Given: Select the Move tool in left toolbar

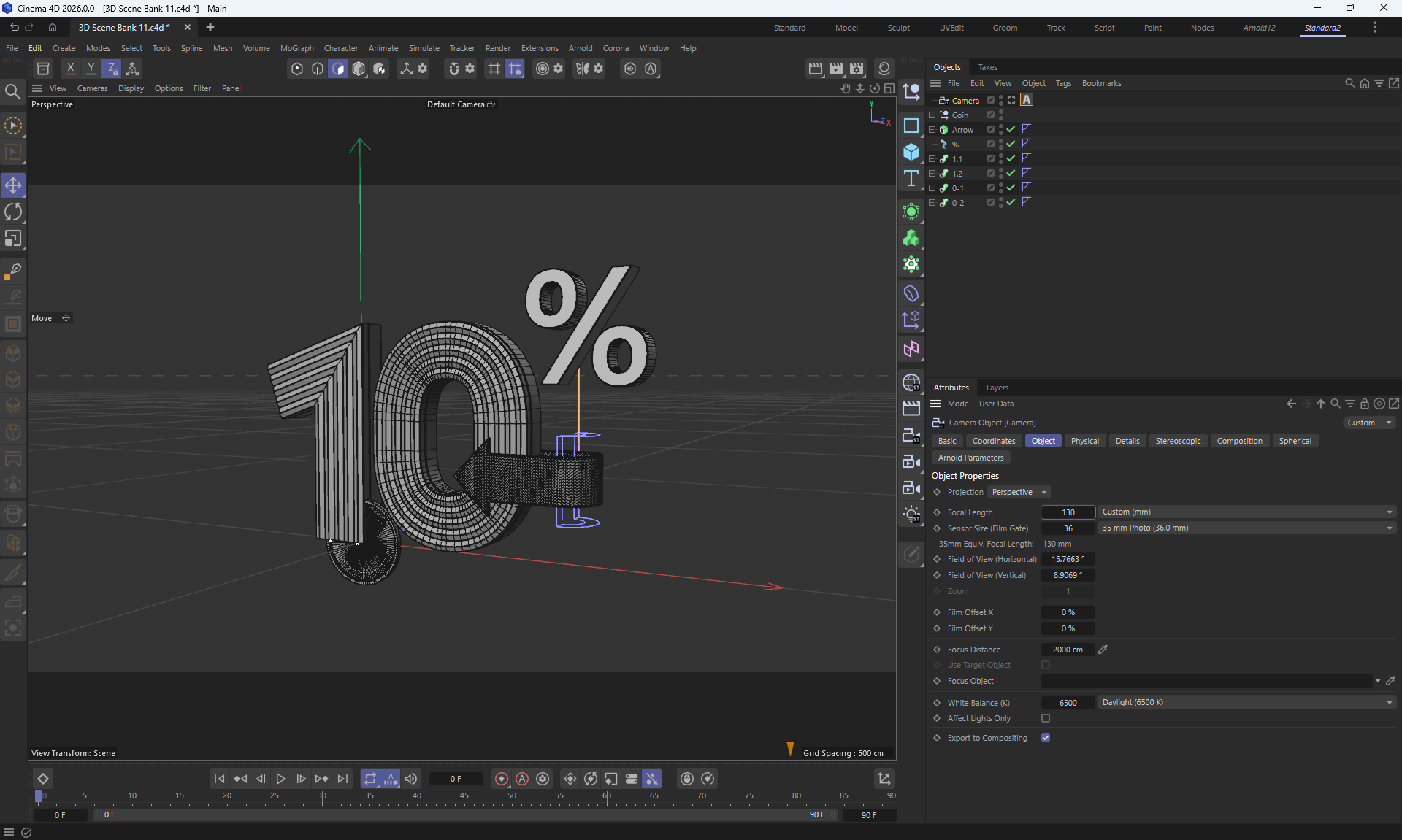Looking at the screenshot, I should pos(13,185).
